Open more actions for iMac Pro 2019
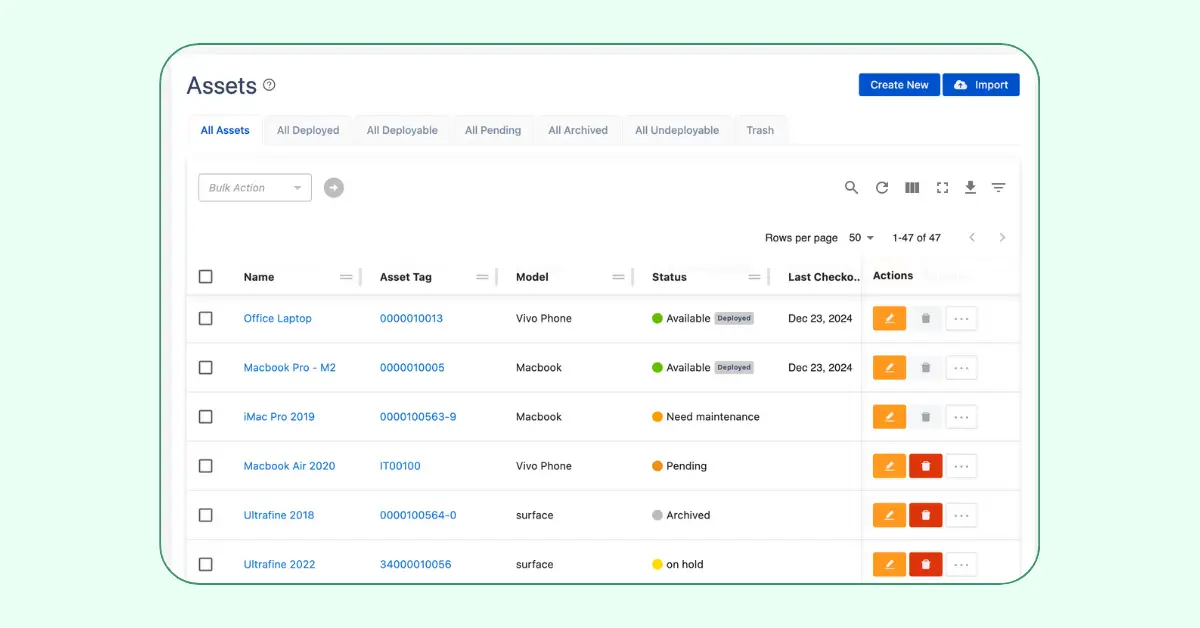The width and height of the screenshot is (1200, 628). click(x=961, y=416)
